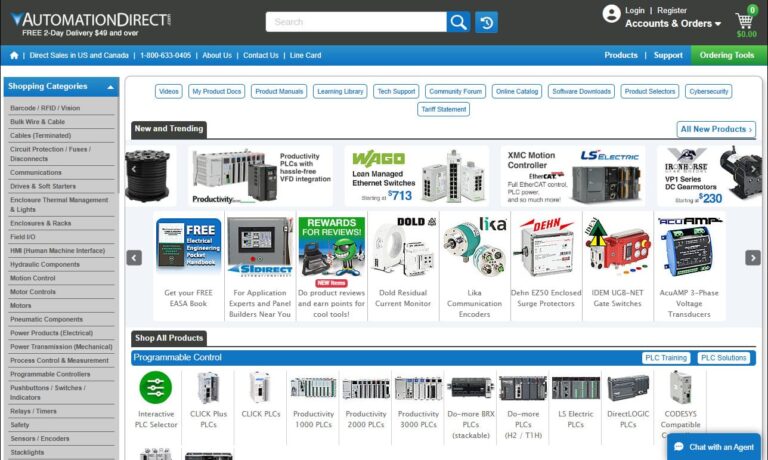Open CLICK PLCs product image

[261, 387]
